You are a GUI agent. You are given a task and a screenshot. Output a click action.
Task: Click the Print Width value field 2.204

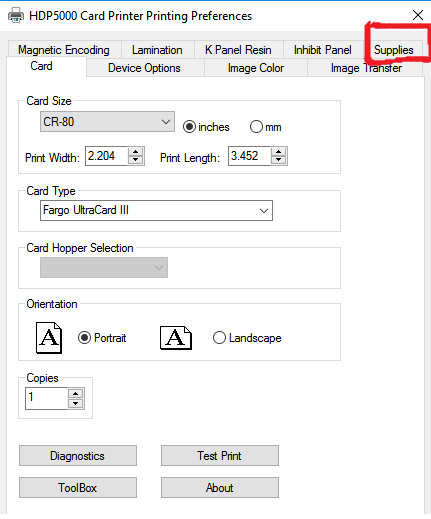pos(107,156)
